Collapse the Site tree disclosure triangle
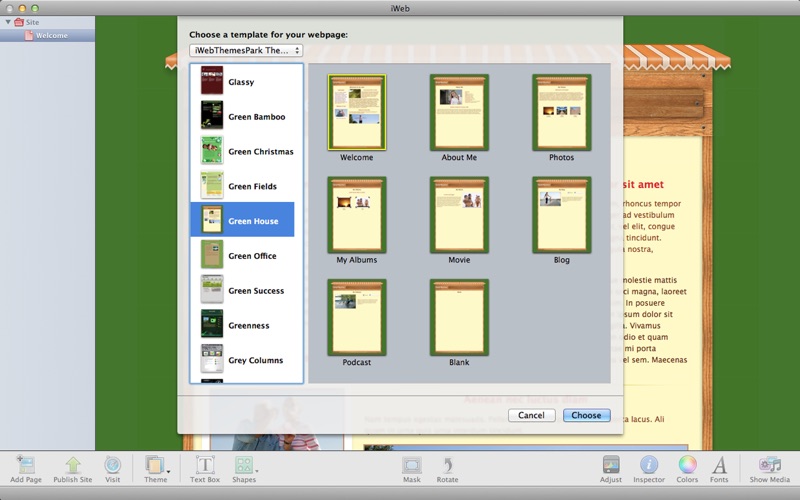 [8, 22]
